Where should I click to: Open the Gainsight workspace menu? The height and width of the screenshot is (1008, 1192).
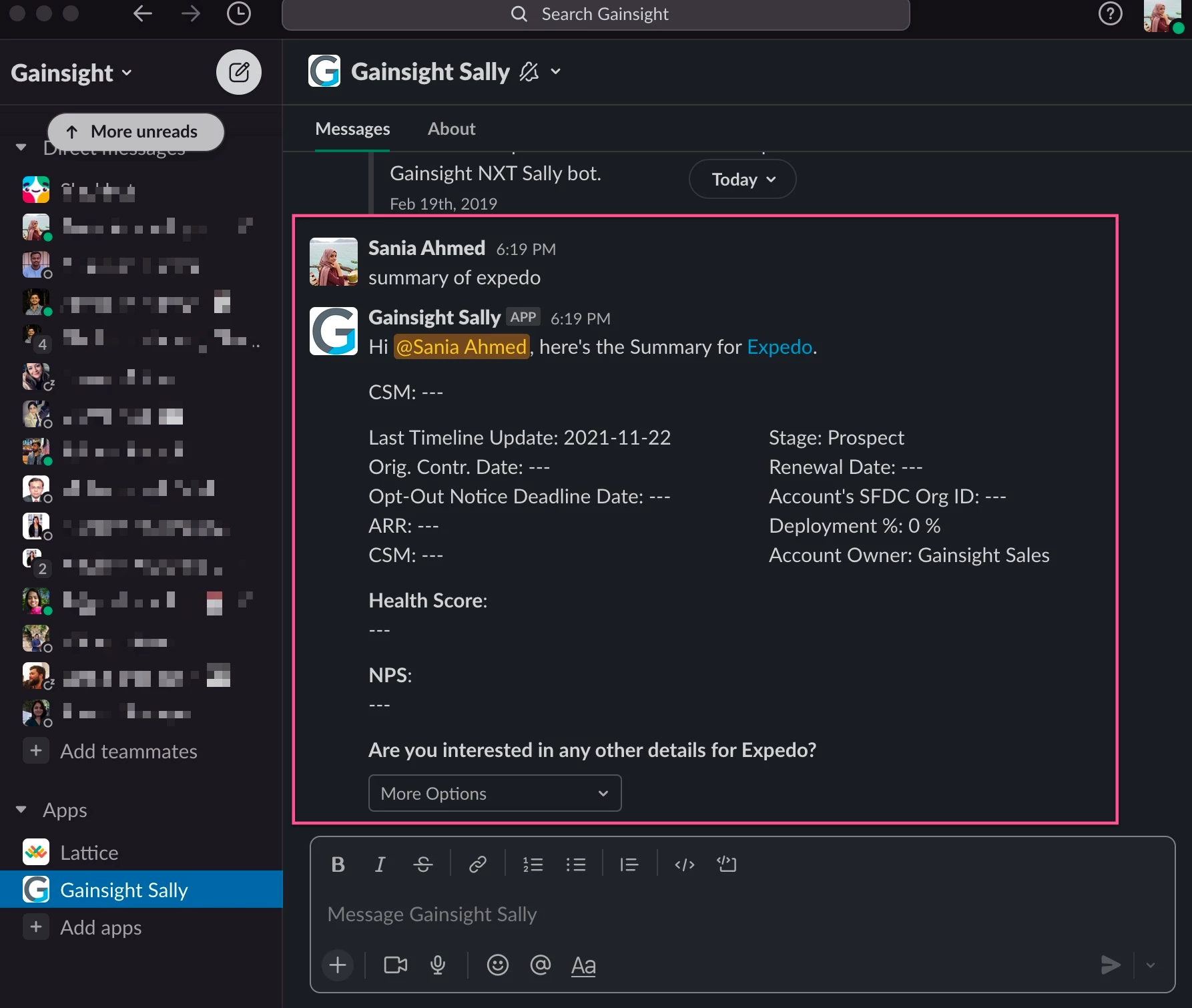pos(71,72)
